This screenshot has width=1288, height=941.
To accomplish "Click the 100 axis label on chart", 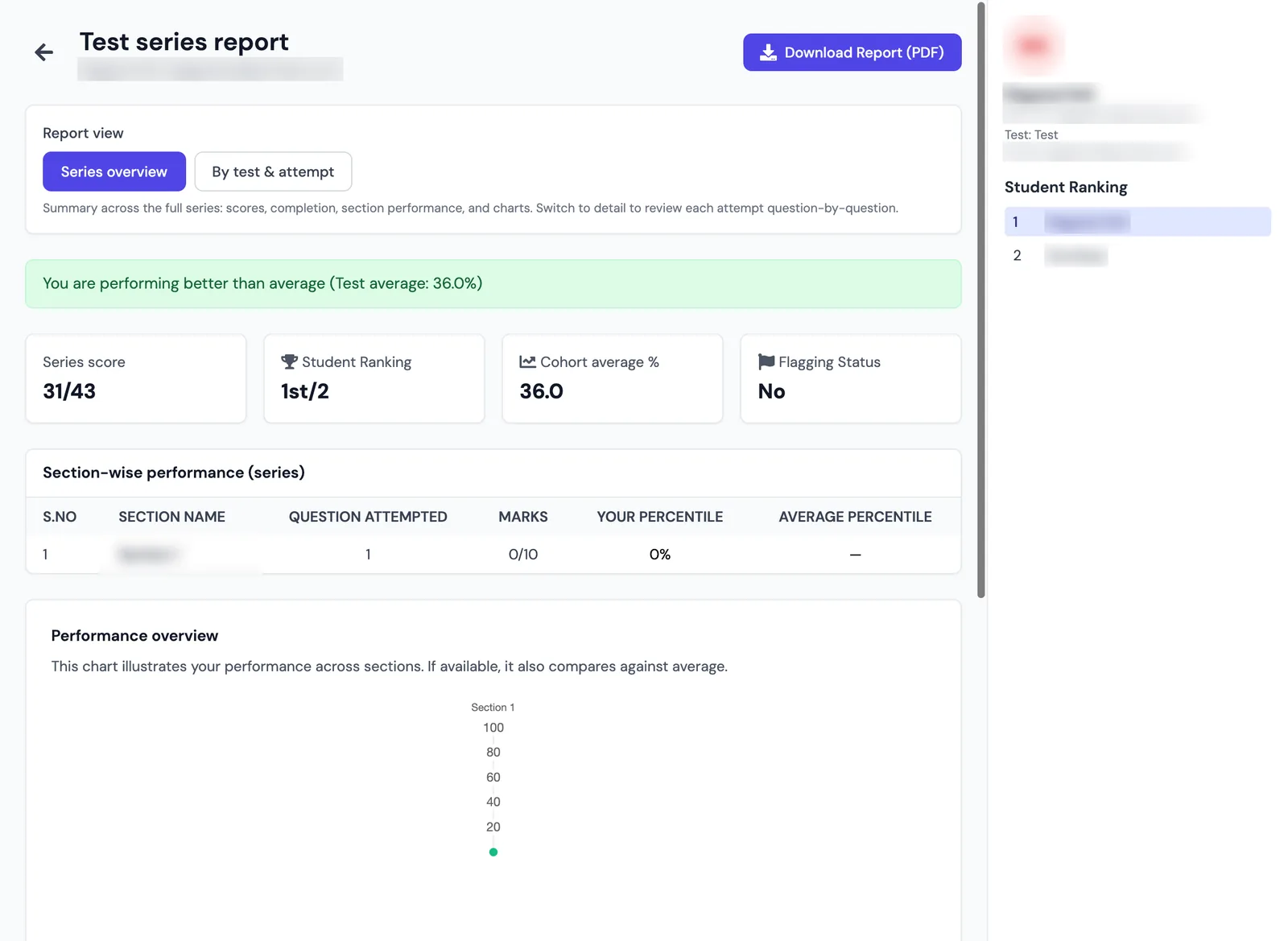I will pos(493,728).
